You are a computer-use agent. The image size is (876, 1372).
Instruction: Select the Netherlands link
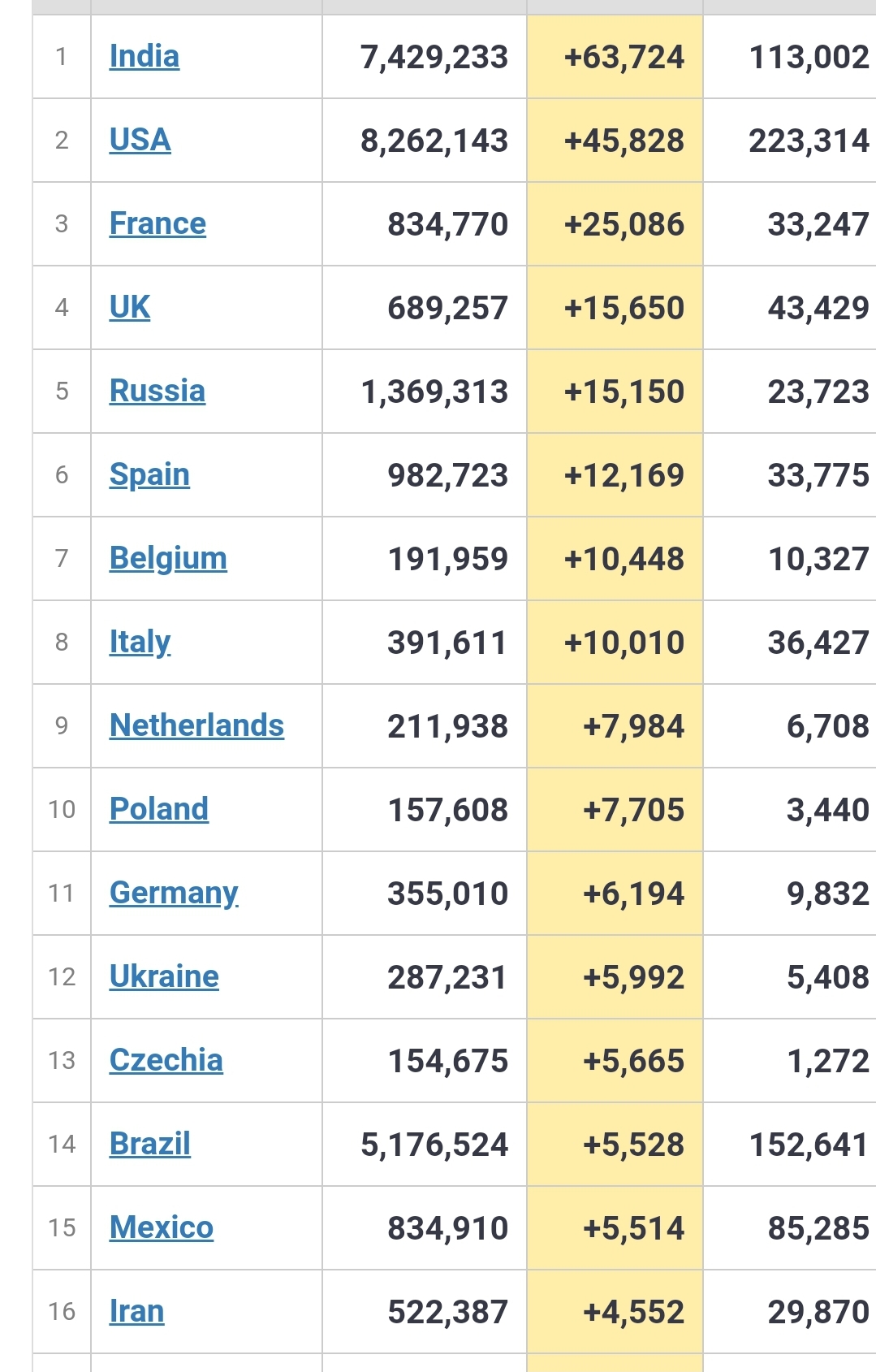click(196, 726)
